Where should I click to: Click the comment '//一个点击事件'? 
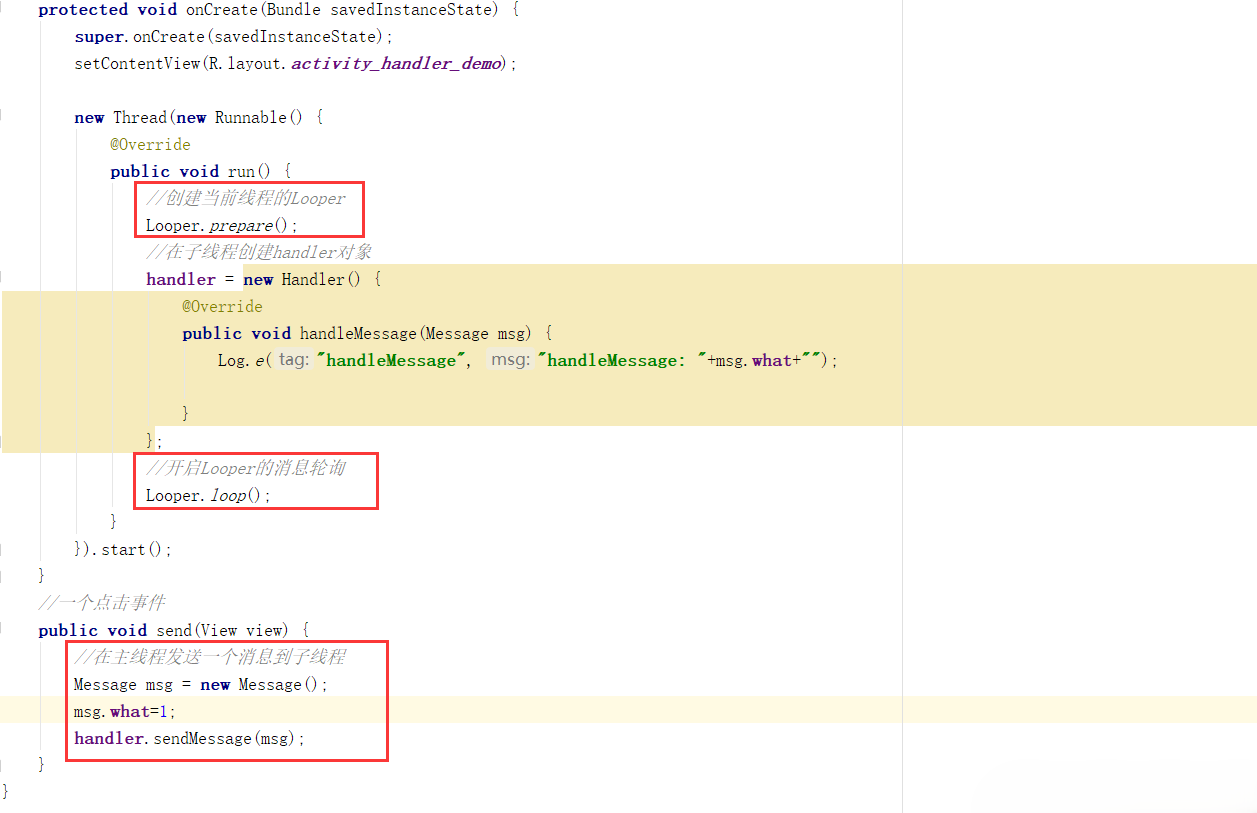pyautogui.click(x=102, y=603)
